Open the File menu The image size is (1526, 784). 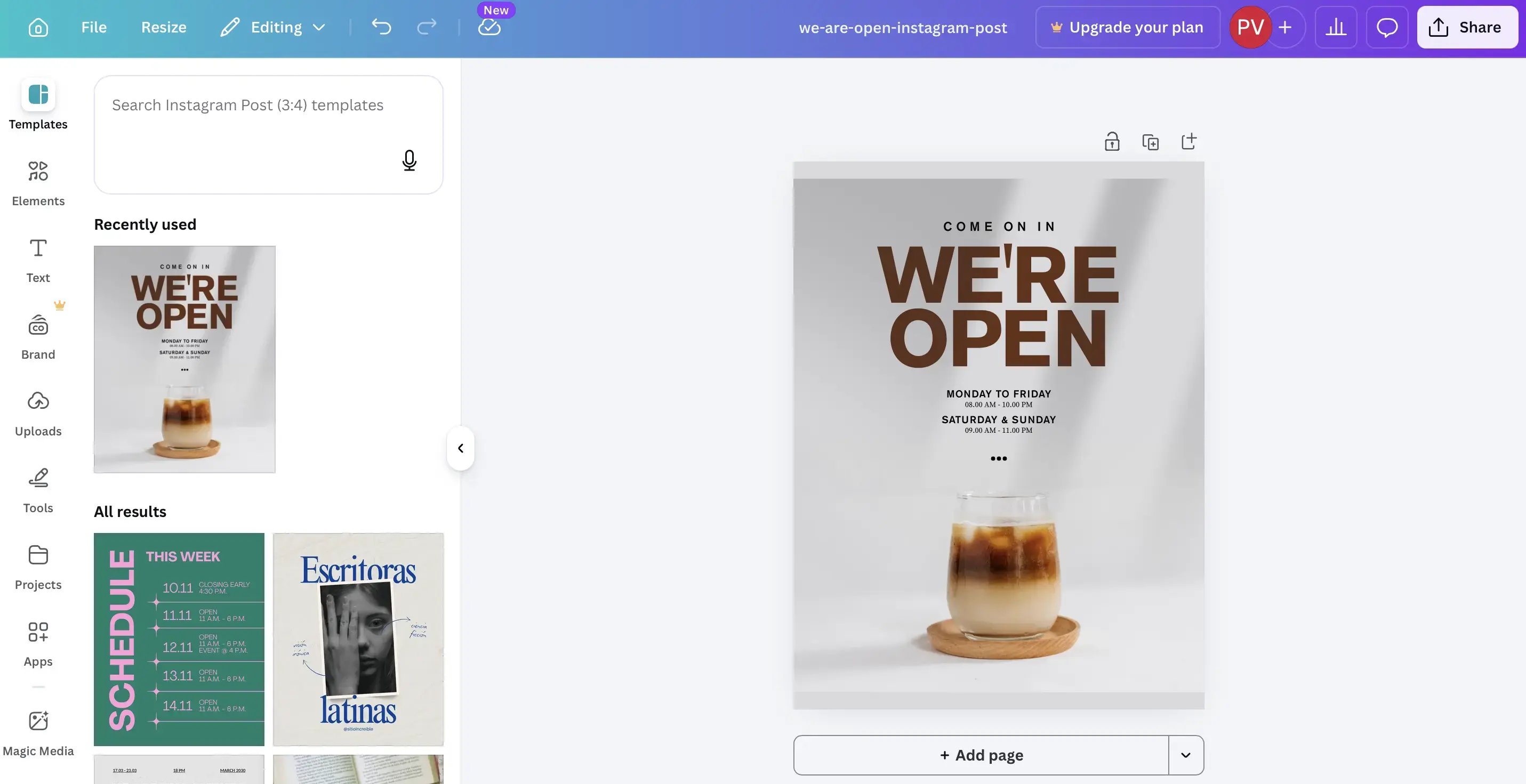[x=93, y=27]
